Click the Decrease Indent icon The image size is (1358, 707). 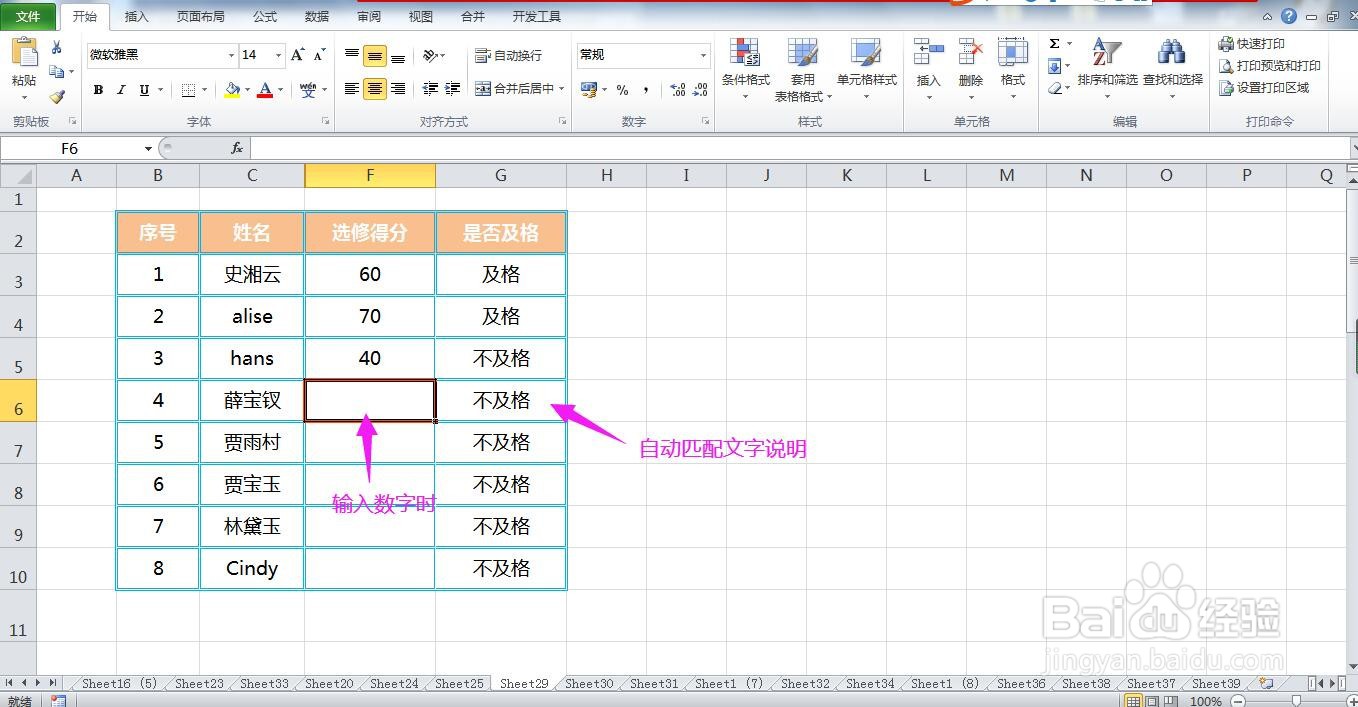[430, 89]
